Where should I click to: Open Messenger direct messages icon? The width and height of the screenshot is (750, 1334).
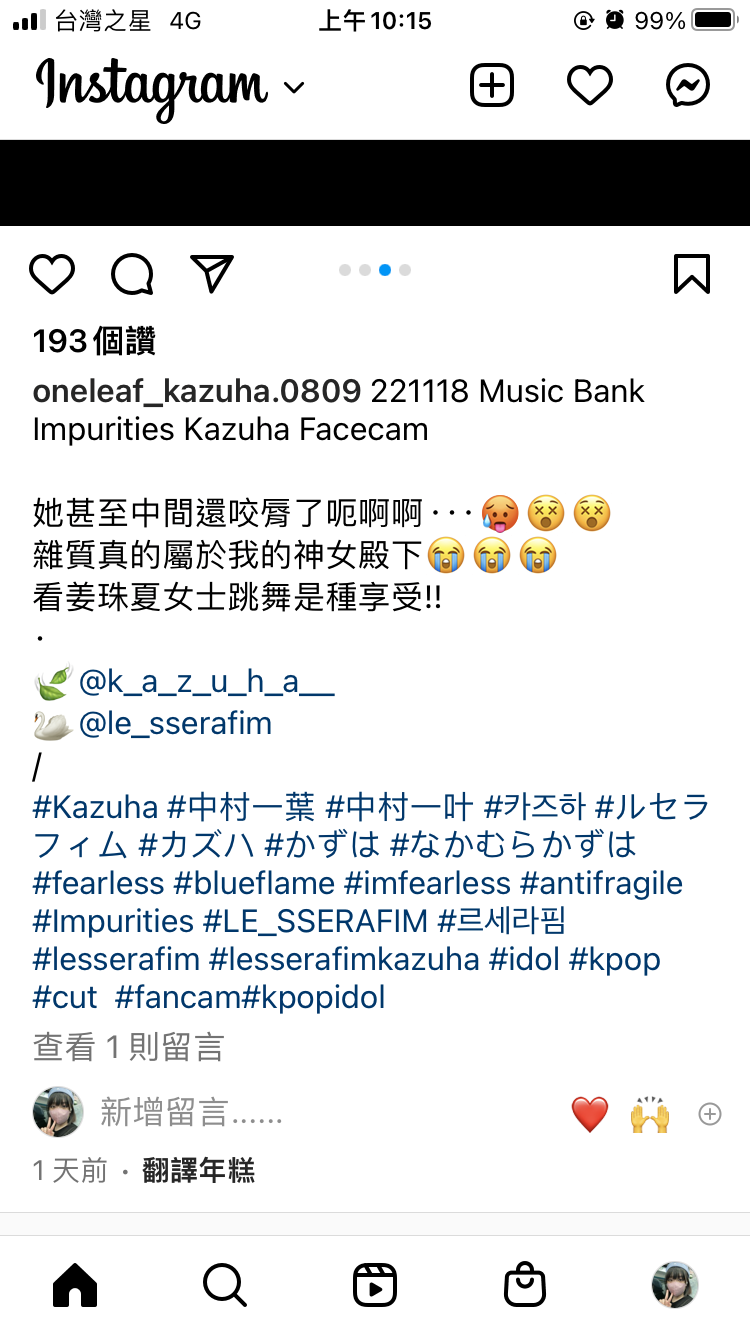688,86
